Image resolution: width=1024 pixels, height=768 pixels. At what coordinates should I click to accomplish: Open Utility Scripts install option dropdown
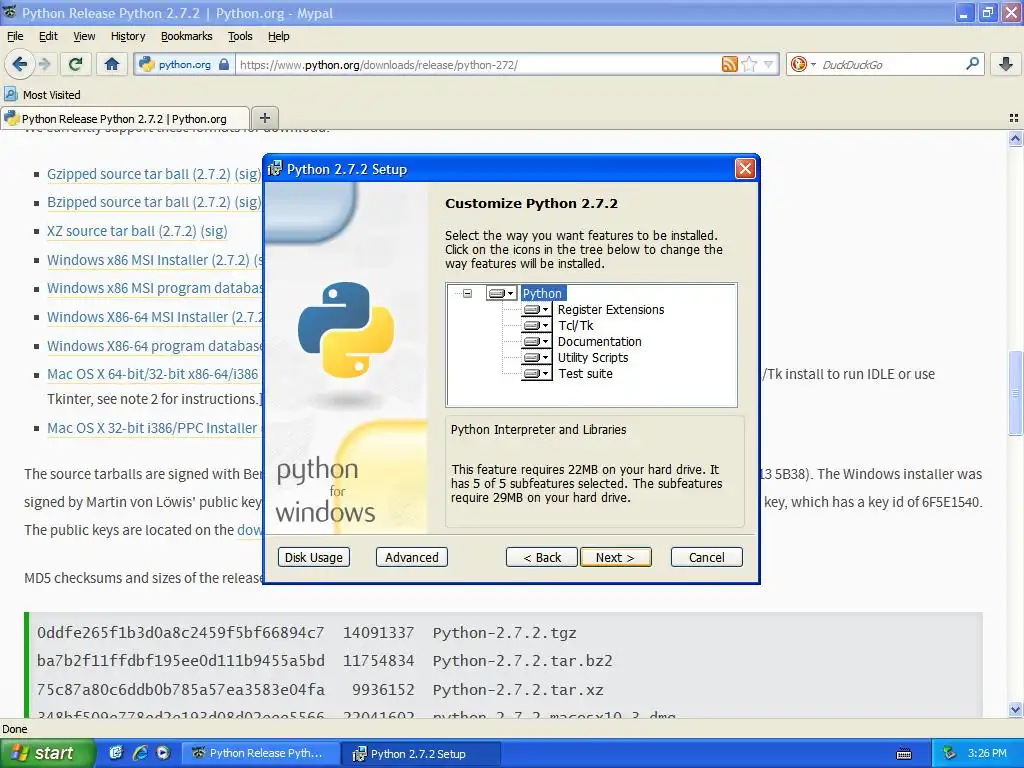click(x=536, y=357)
